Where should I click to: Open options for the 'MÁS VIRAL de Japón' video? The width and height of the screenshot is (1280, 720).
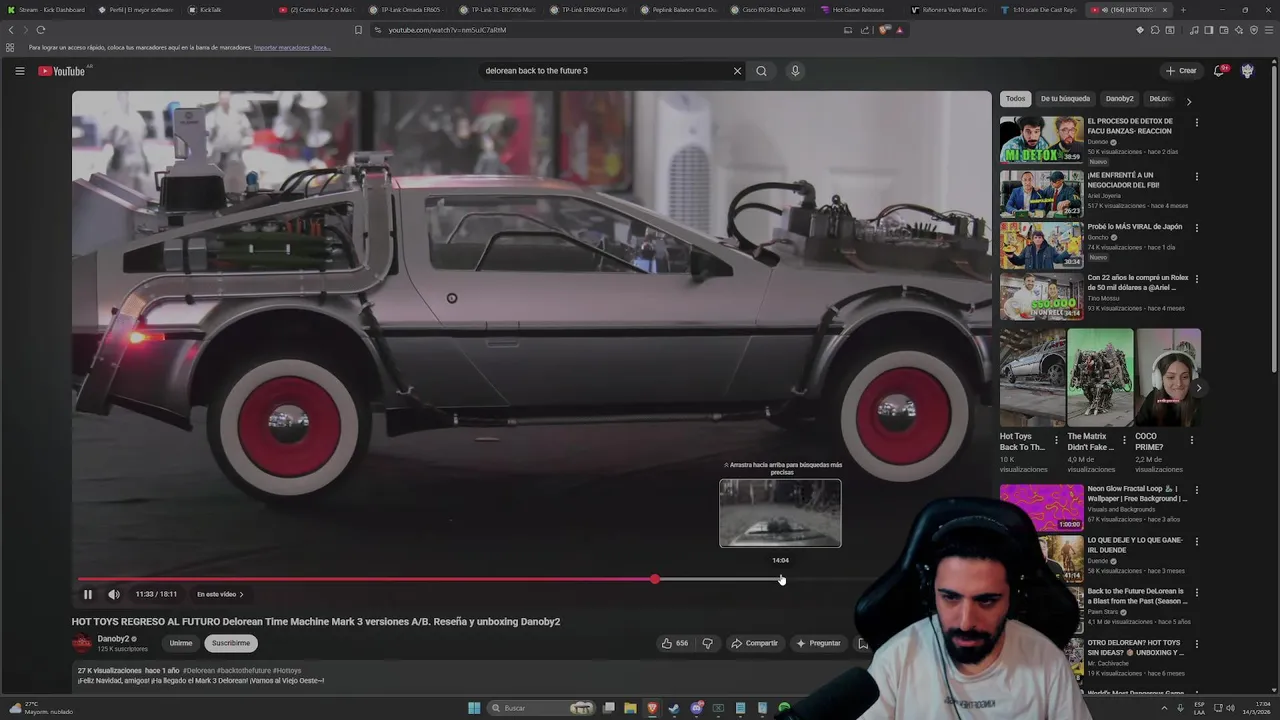(x=1196, y=228)
